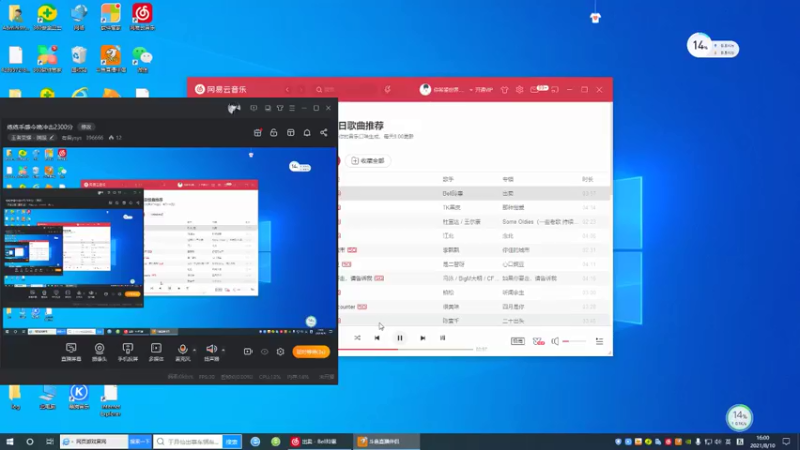
Task: Toggle the lock icon in the streaming app header
Action: coord(273,133)
